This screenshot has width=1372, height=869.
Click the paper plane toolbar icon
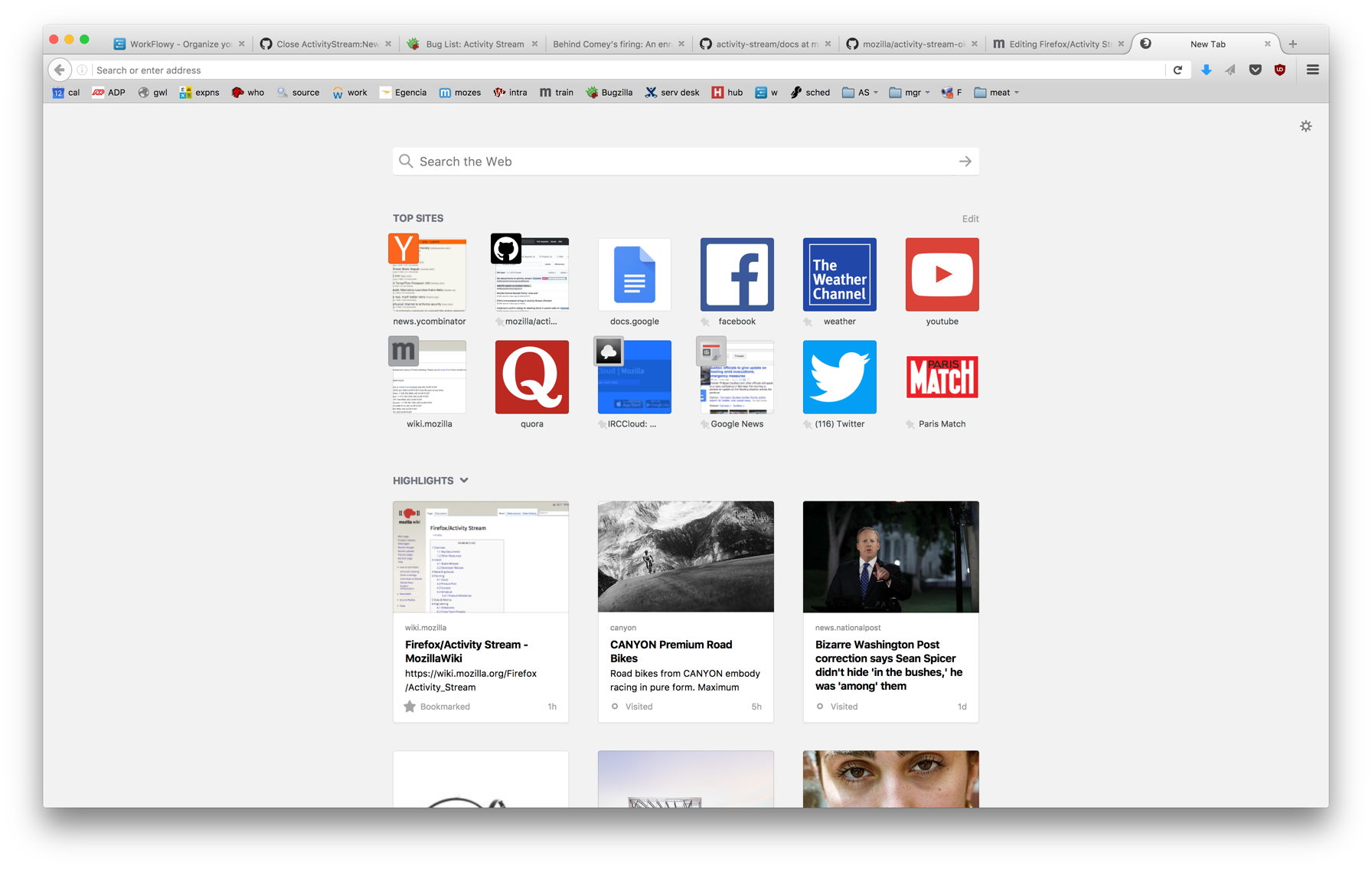[1230, 70]
